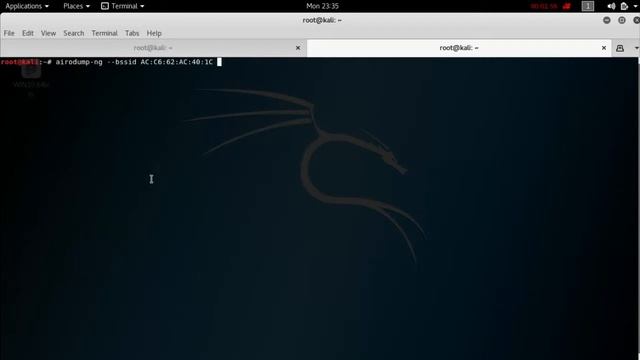Click the volume speaker icon
This screenshot has height=360, width=640.
(611, 6)
